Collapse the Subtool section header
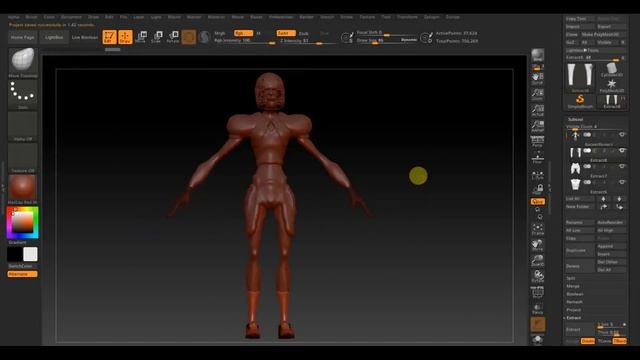 (576, 120)
